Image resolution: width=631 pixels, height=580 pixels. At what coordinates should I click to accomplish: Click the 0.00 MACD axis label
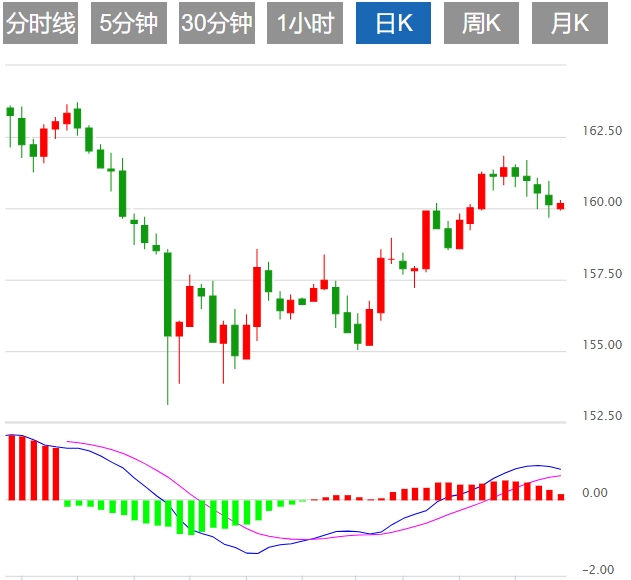(595, 493)
